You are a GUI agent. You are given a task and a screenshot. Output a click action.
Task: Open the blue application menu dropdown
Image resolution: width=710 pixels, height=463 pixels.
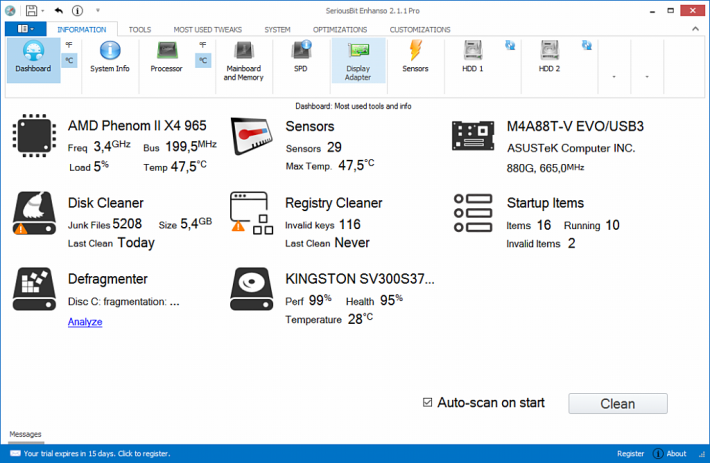25,29
